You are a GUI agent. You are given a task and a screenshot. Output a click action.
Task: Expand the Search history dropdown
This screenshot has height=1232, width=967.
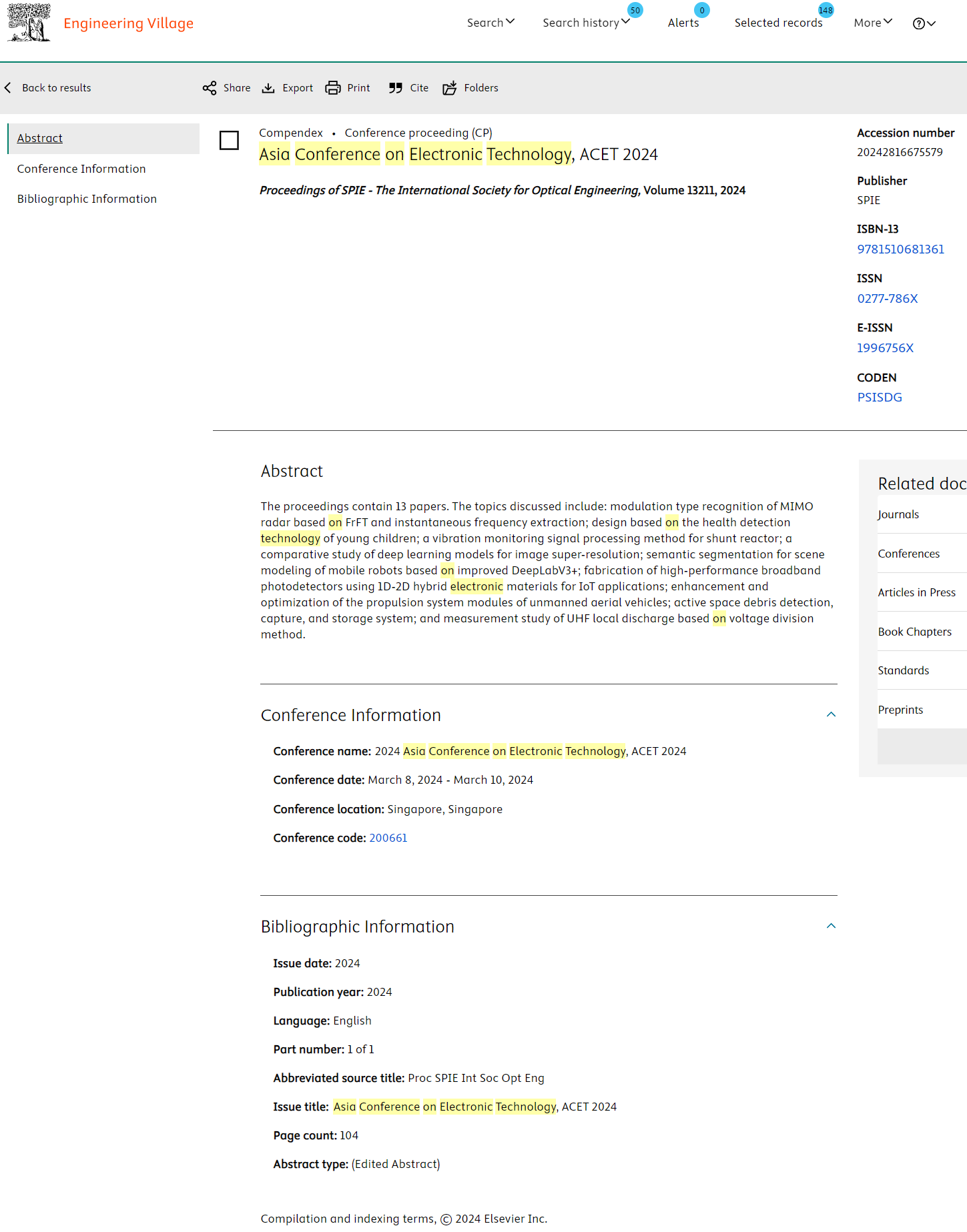click(x=586, y=23)
